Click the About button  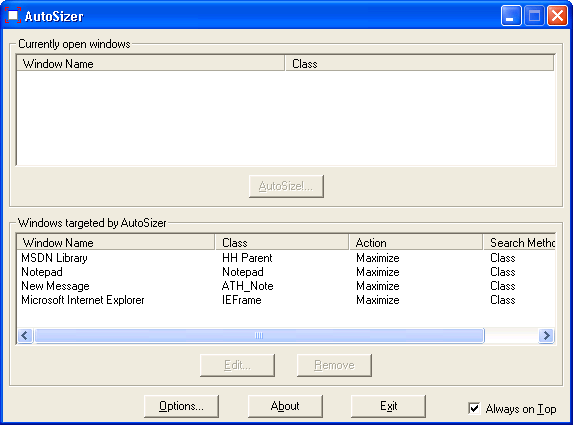pos(285,406)
